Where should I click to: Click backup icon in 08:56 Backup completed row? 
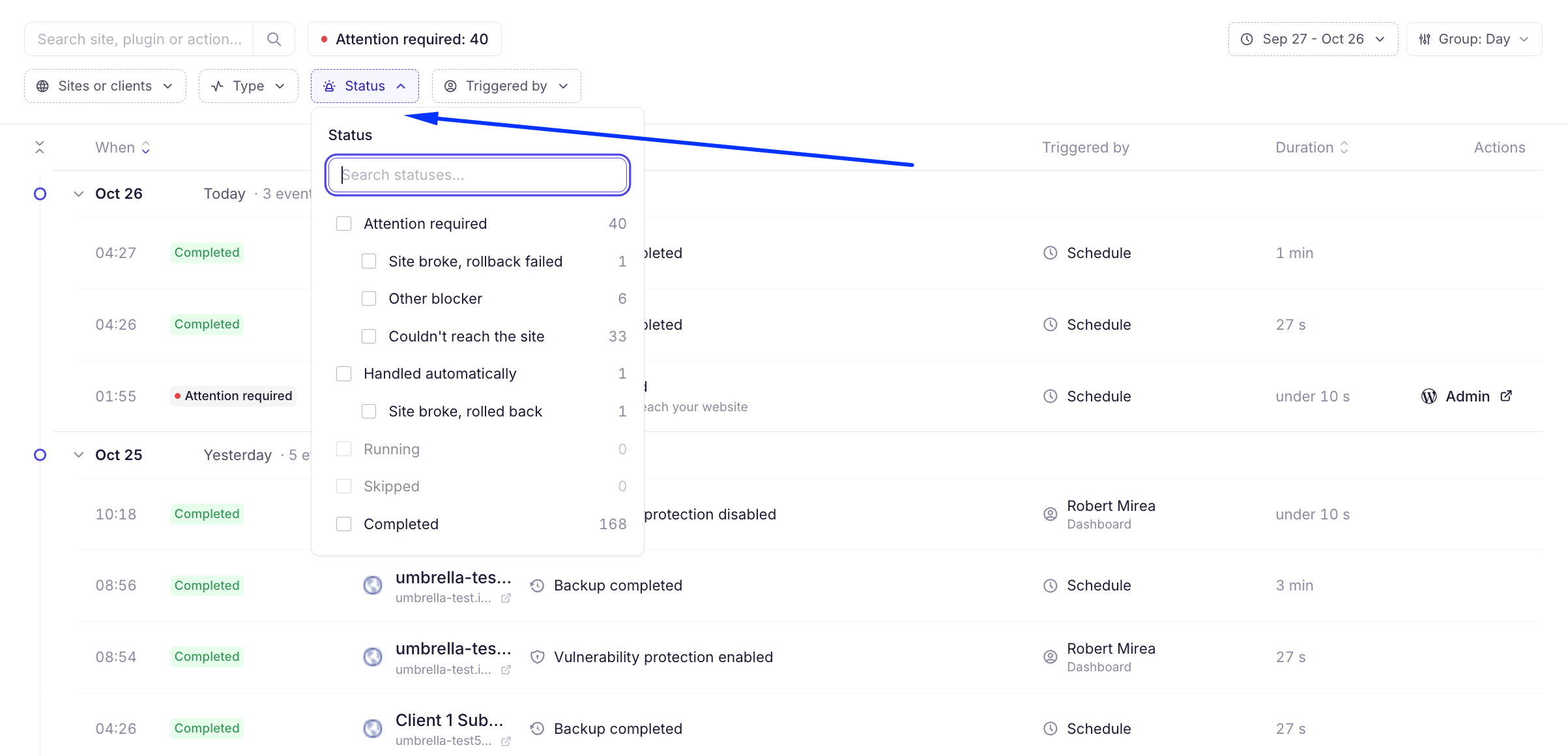[x=537, y=585]
